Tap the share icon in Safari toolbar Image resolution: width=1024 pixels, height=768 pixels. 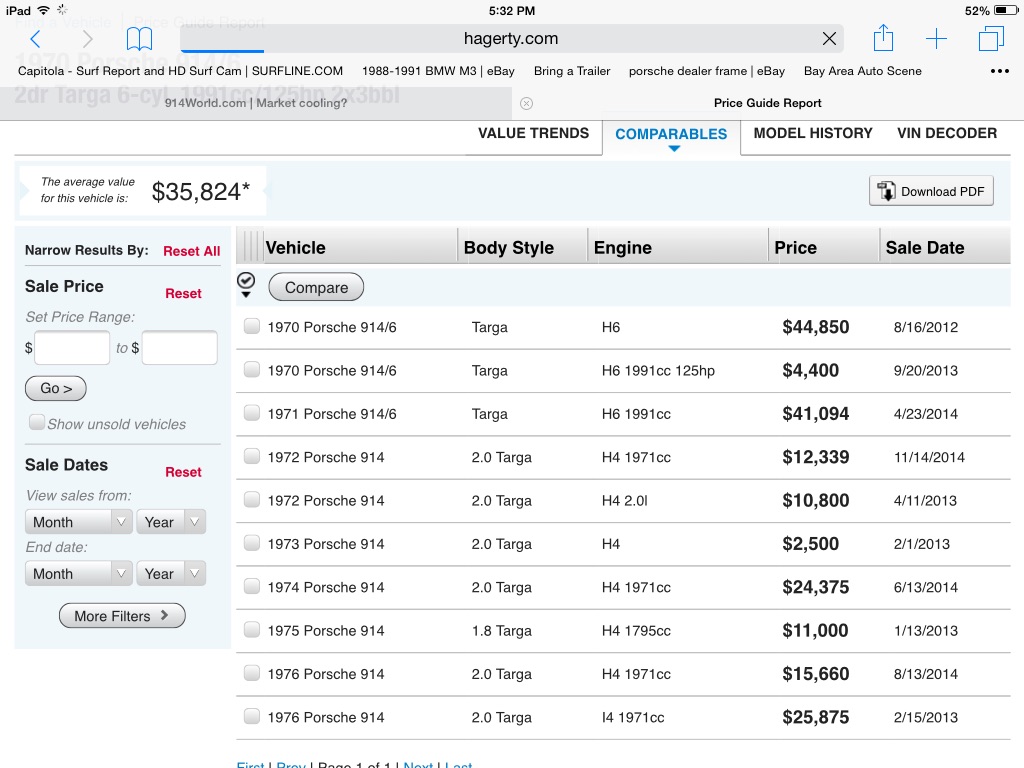[x=882, y=39]
